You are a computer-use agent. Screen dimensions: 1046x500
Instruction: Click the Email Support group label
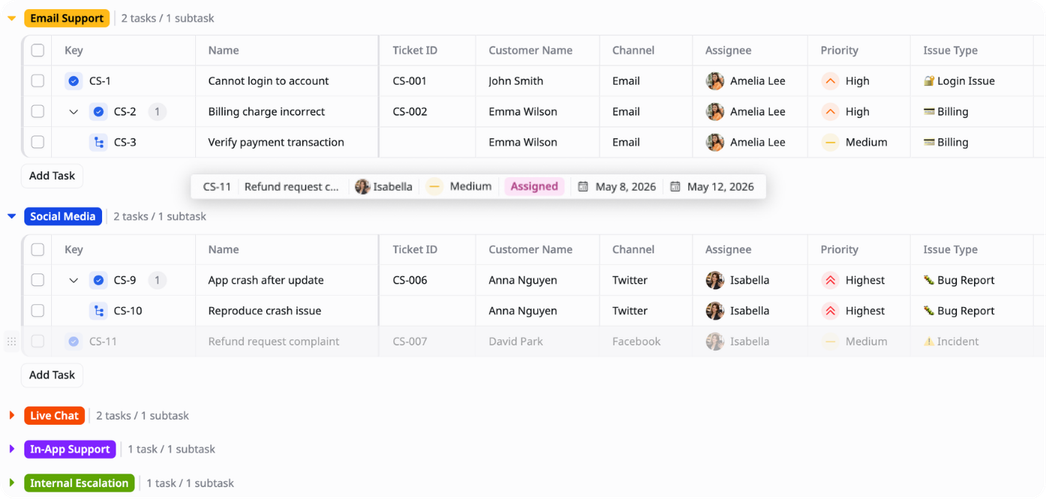[x=67, y=19]
